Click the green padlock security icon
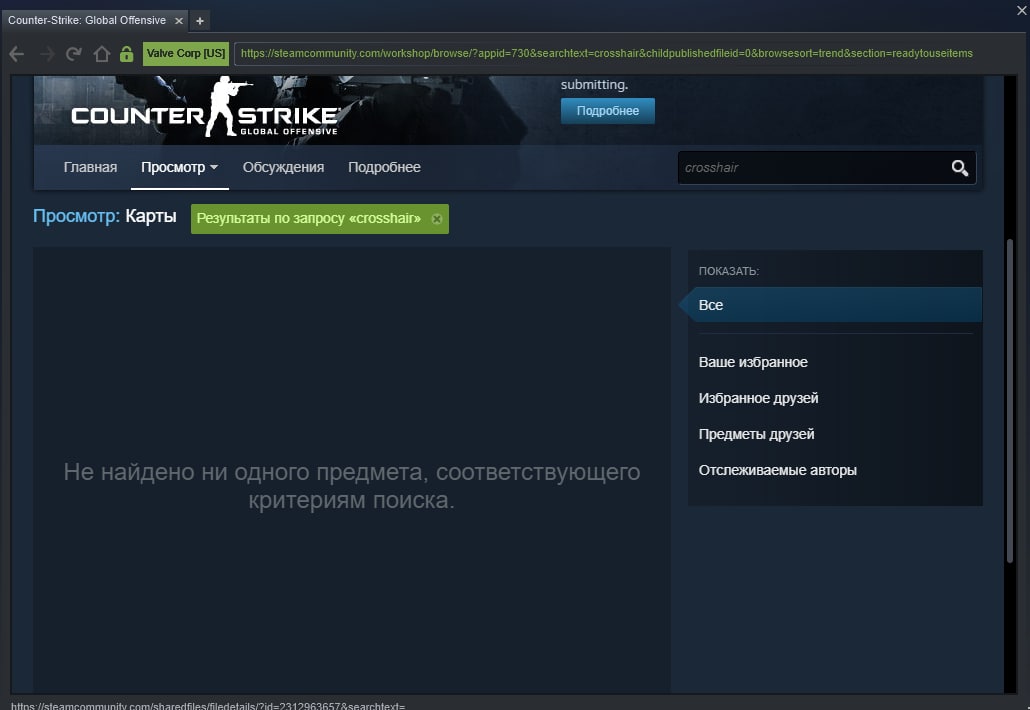Screen dimensions: 1030x710 coord(127,54)
